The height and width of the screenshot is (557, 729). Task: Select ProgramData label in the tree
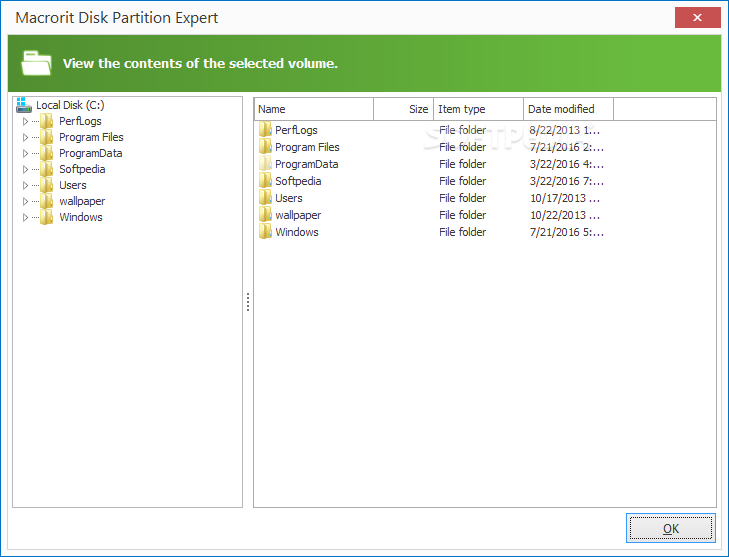tap(91, 153)
